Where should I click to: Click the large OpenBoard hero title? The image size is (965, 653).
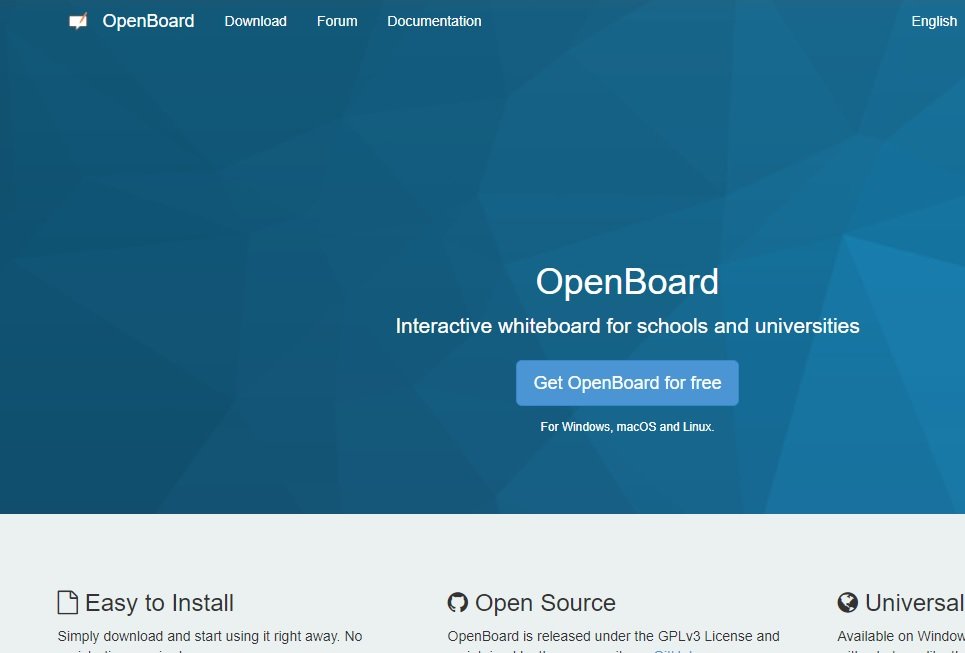click(627, 282)
